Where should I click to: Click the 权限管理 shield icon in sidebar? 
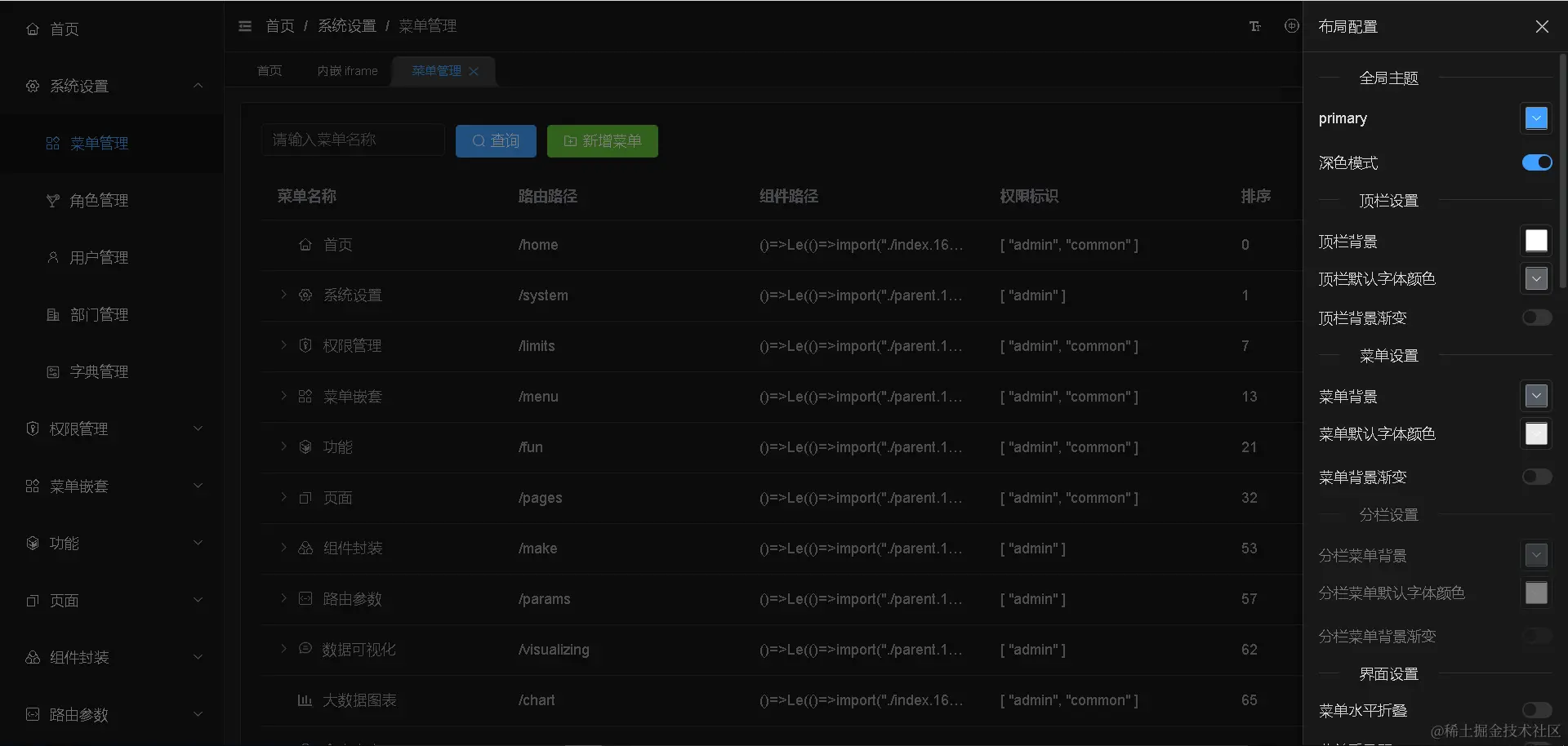click(x=33, y=429)
